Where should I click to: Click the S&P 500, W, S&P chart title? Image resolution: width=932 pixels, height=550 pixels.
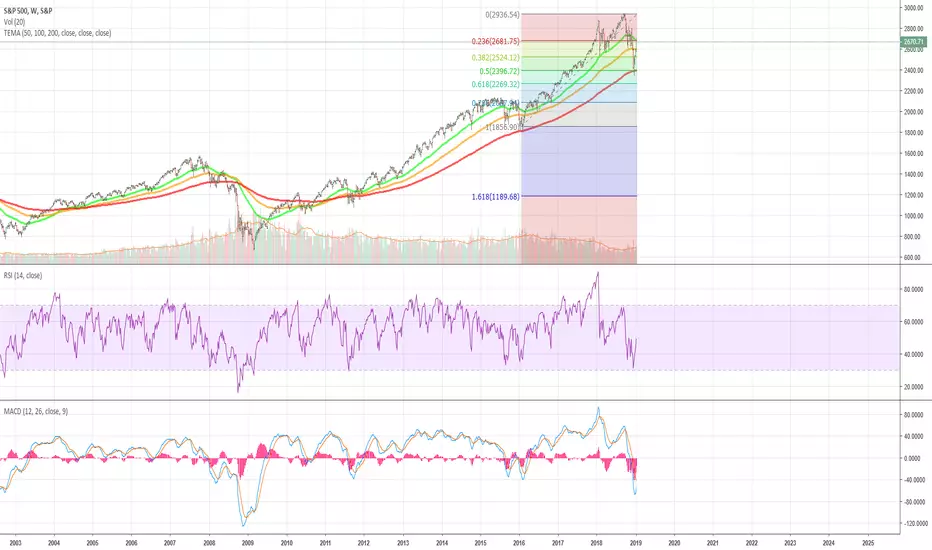pyautogui.click(x=28, y=11)
